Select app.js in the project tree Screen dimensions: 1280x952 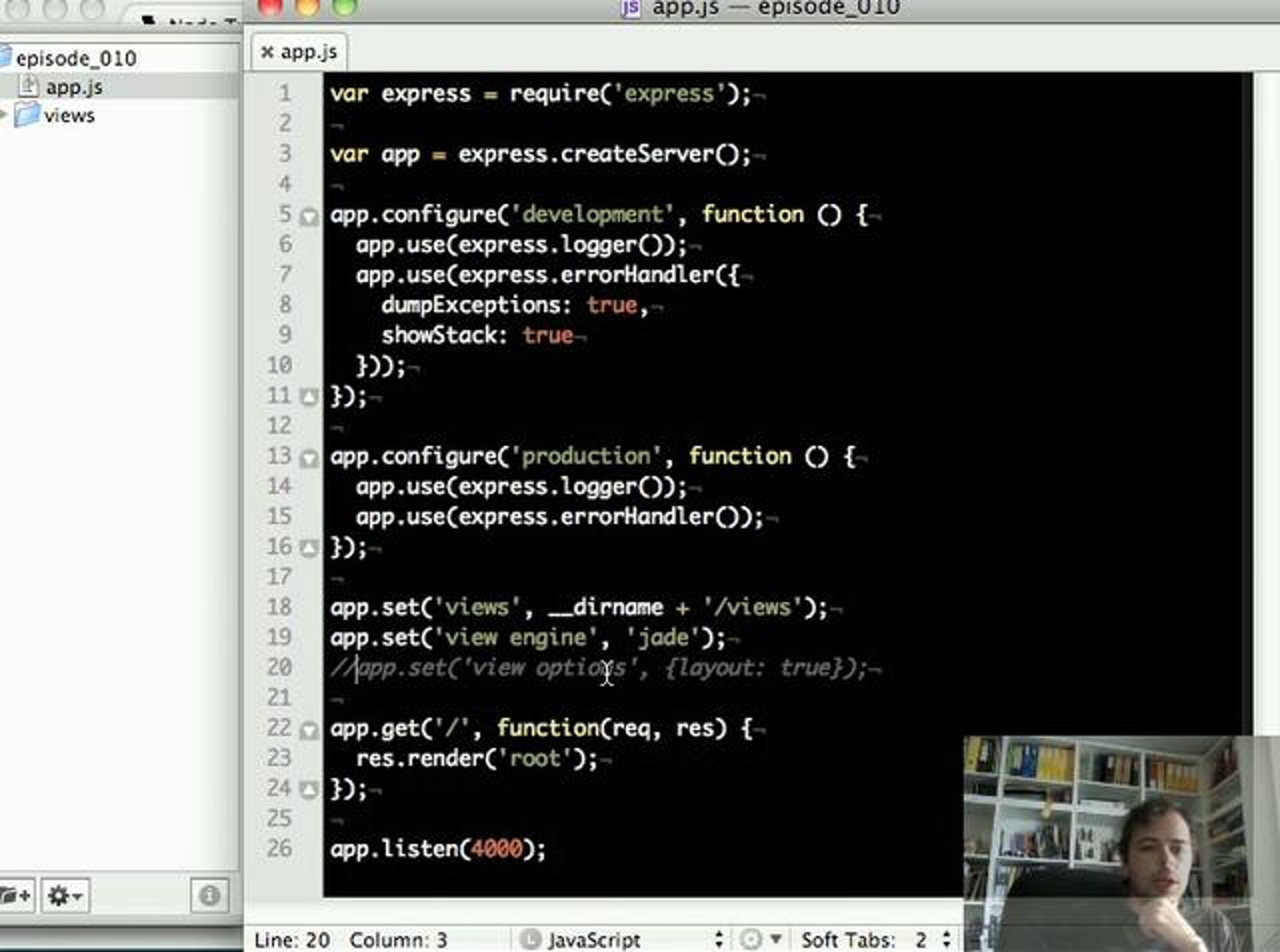74,87
